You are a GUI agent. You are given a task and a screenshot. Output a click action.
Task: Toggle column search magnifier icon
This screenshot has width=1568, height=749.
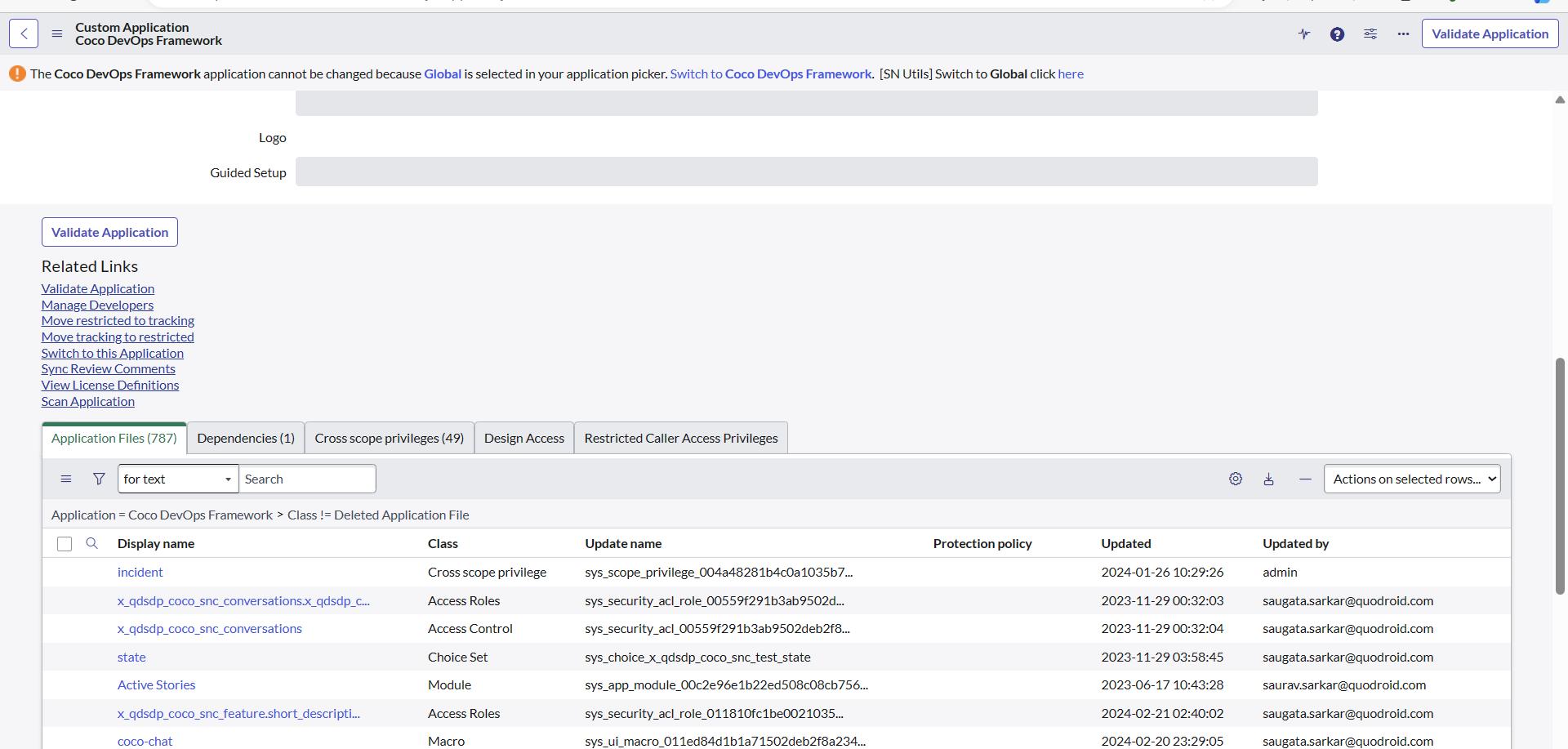coord(91,543)
